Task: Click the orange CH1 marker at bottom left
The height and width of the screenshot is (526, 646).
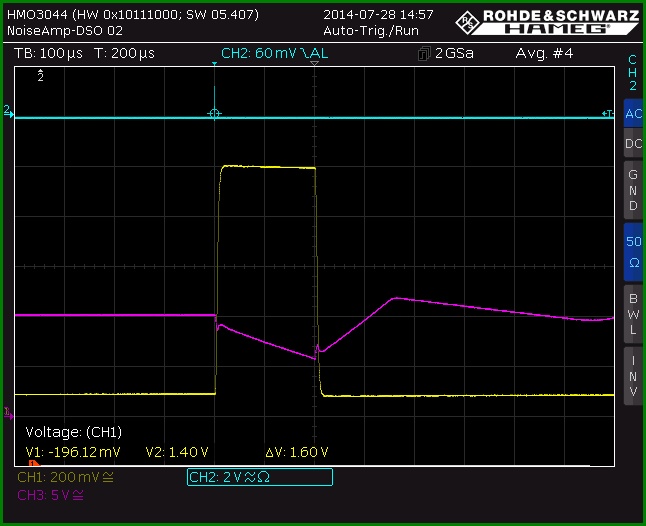Action: pos(34,463)
